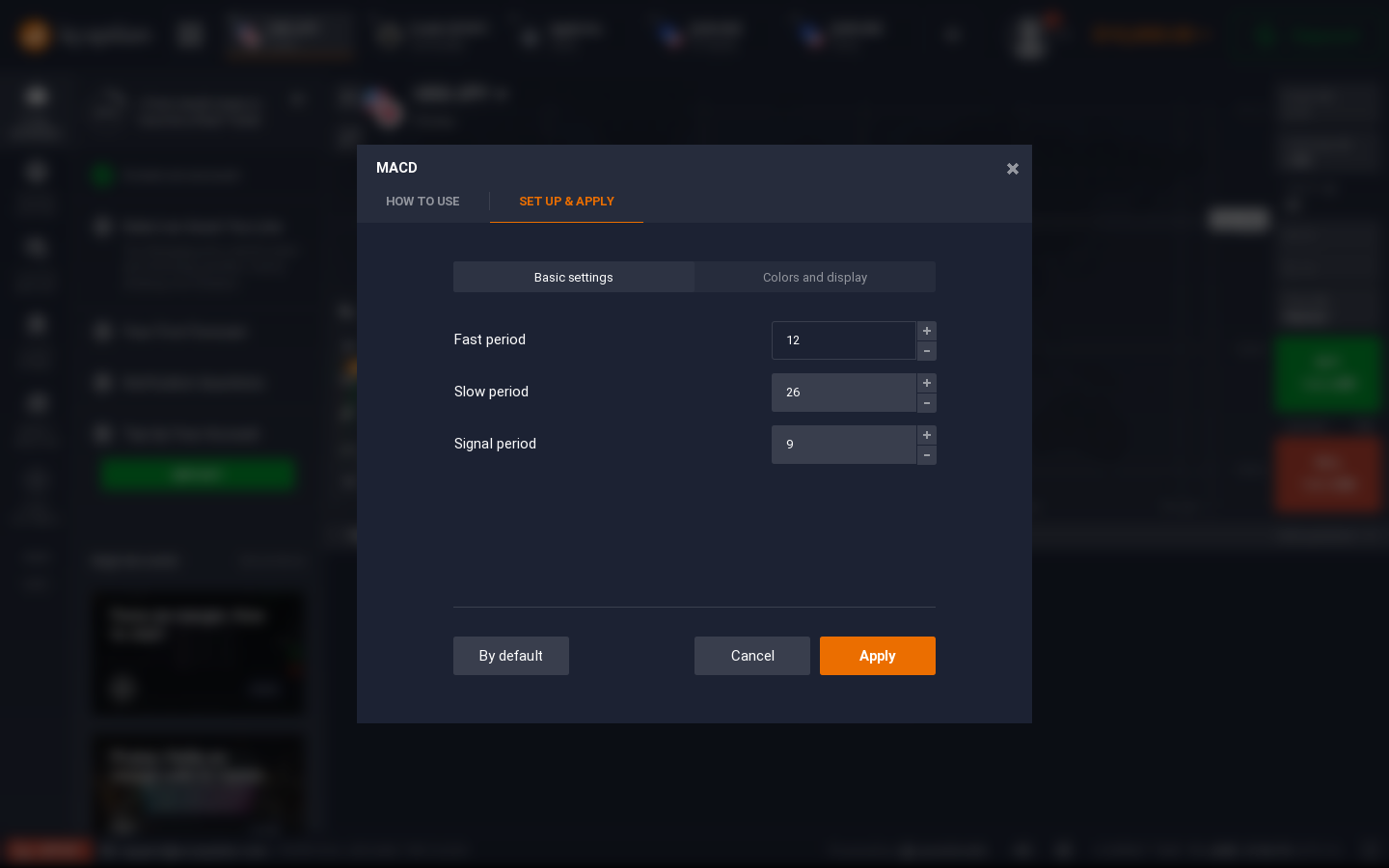Click the Slow period label

tap(491, 392)
